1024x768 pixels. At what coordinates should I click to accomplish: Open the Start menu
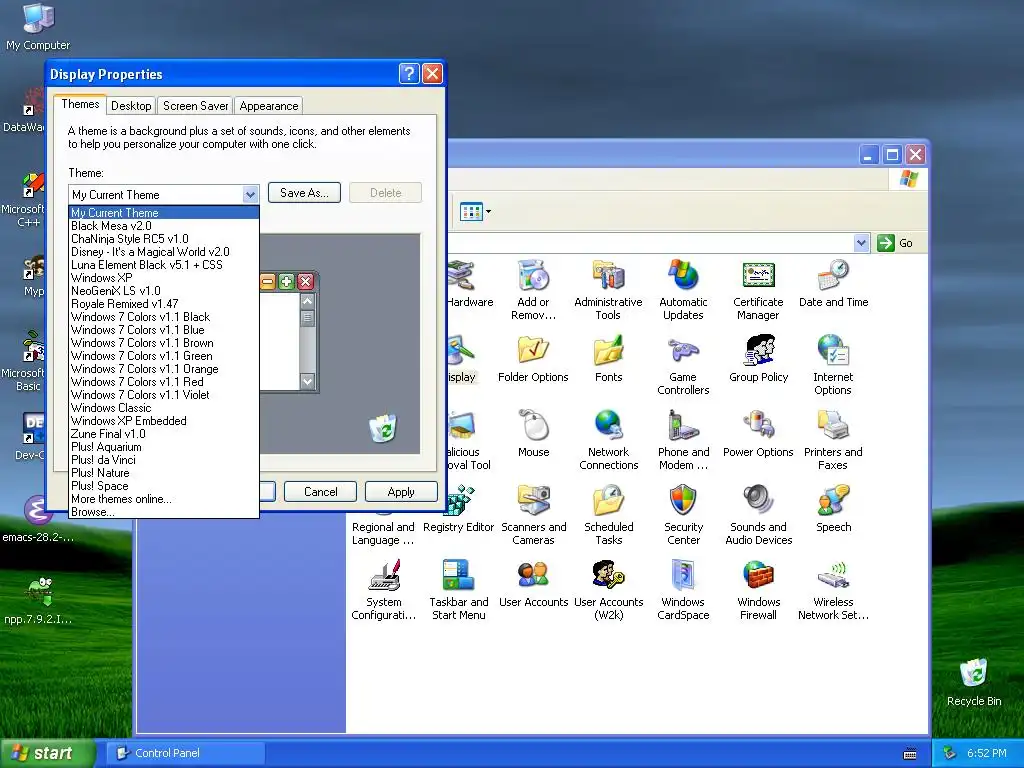coord(46,753)
